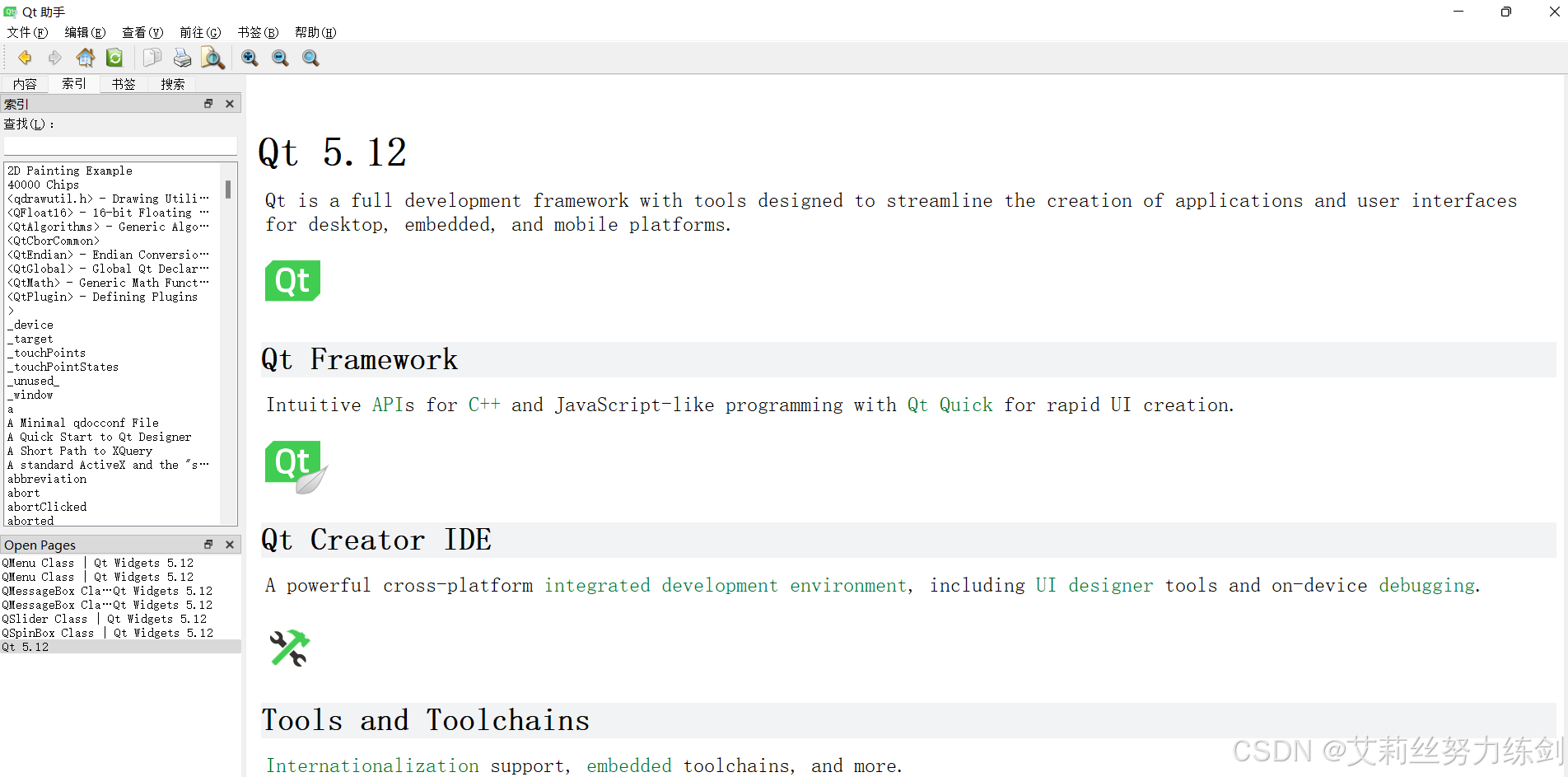Click the Copy toolbar icon
Viewport: 1568px width, 777px height.
point(152,58)
